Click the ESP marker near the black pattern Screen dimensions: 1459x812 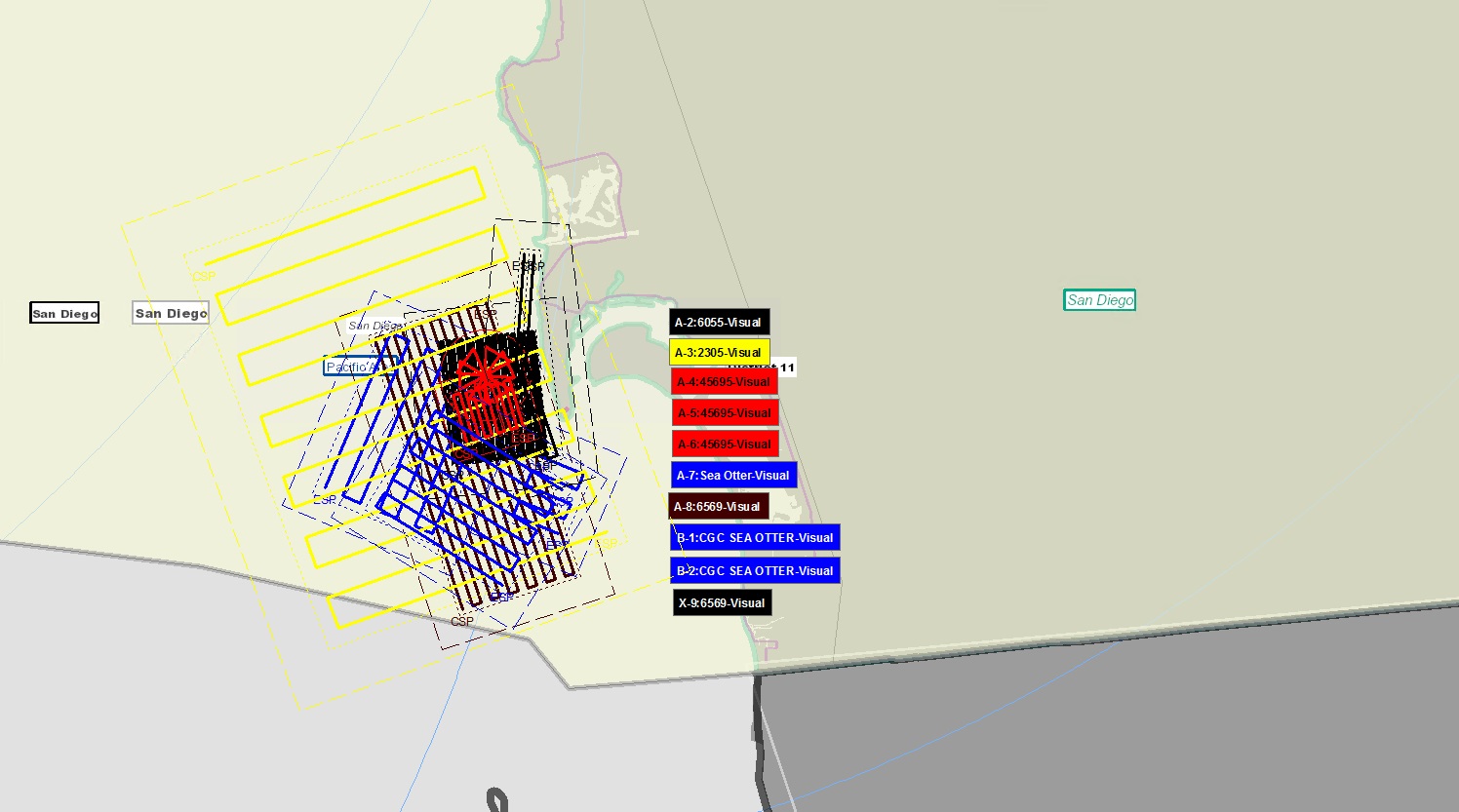[527, 263]
